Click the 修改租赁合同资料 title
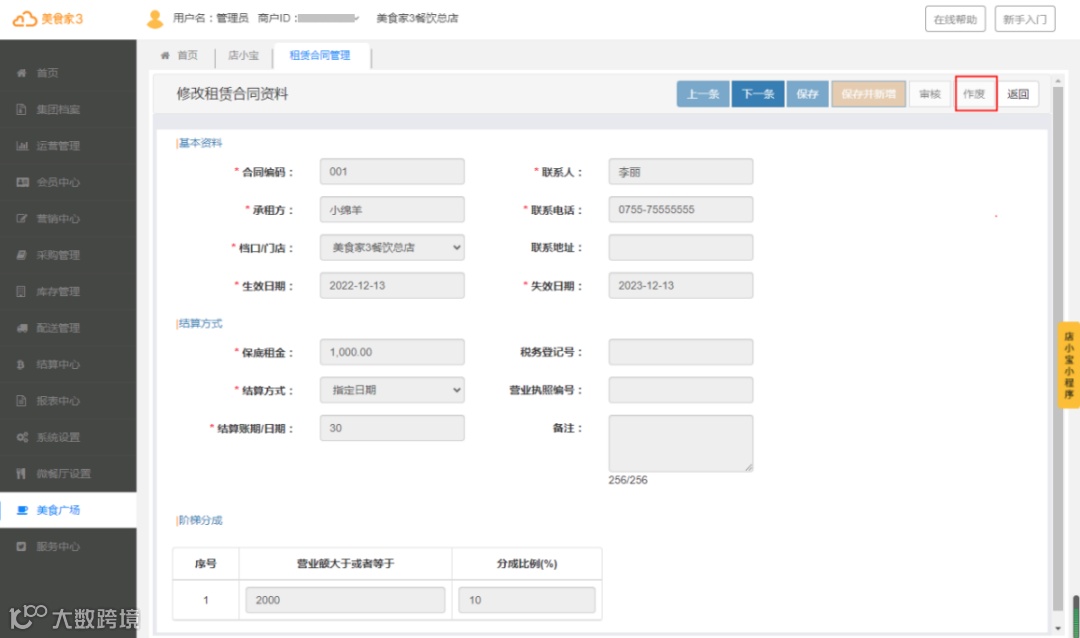The width and height of the screenshot is (1080, 638). (x=232, y=94)
